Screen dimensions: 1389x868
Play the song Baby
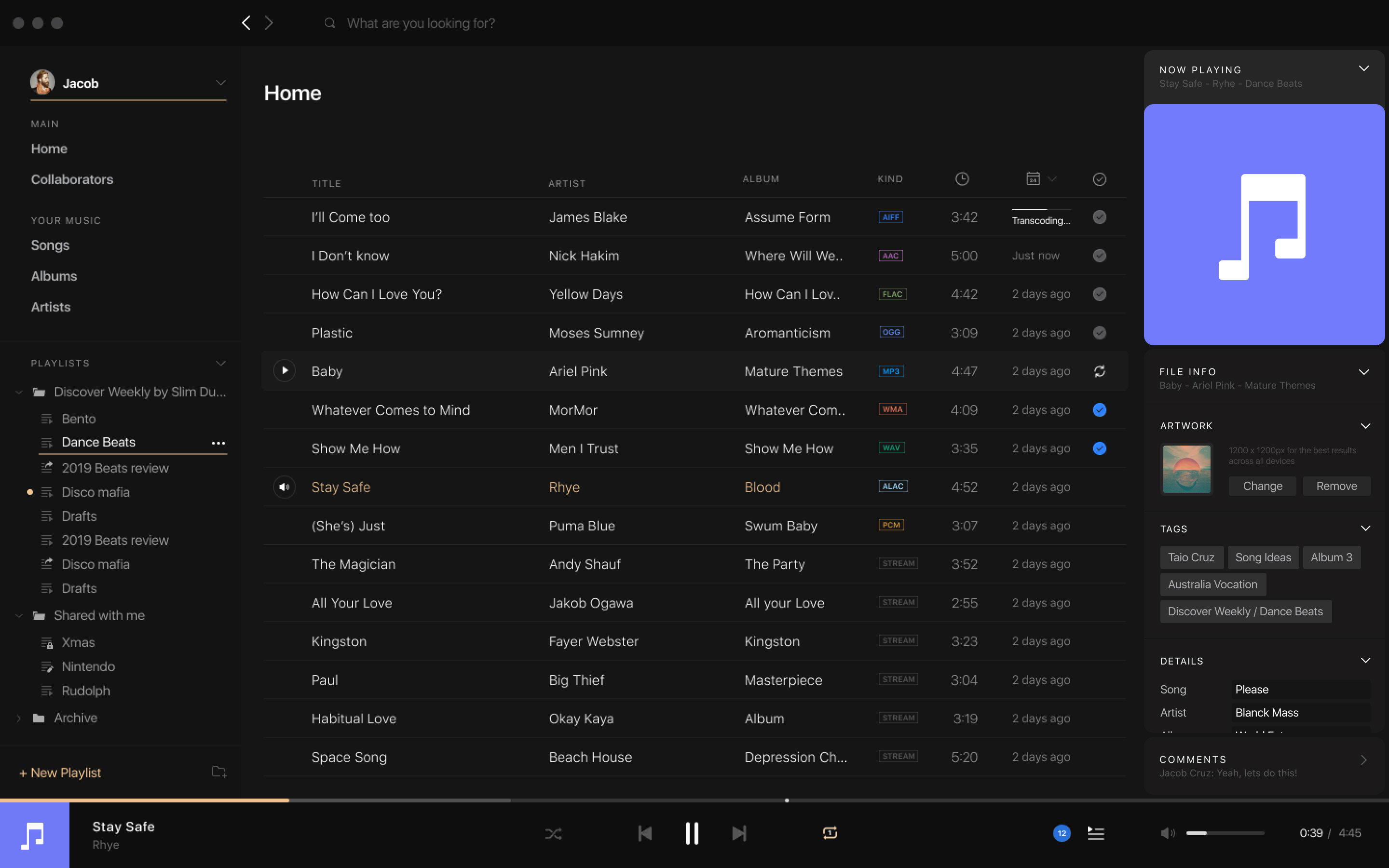coord(284,371)
